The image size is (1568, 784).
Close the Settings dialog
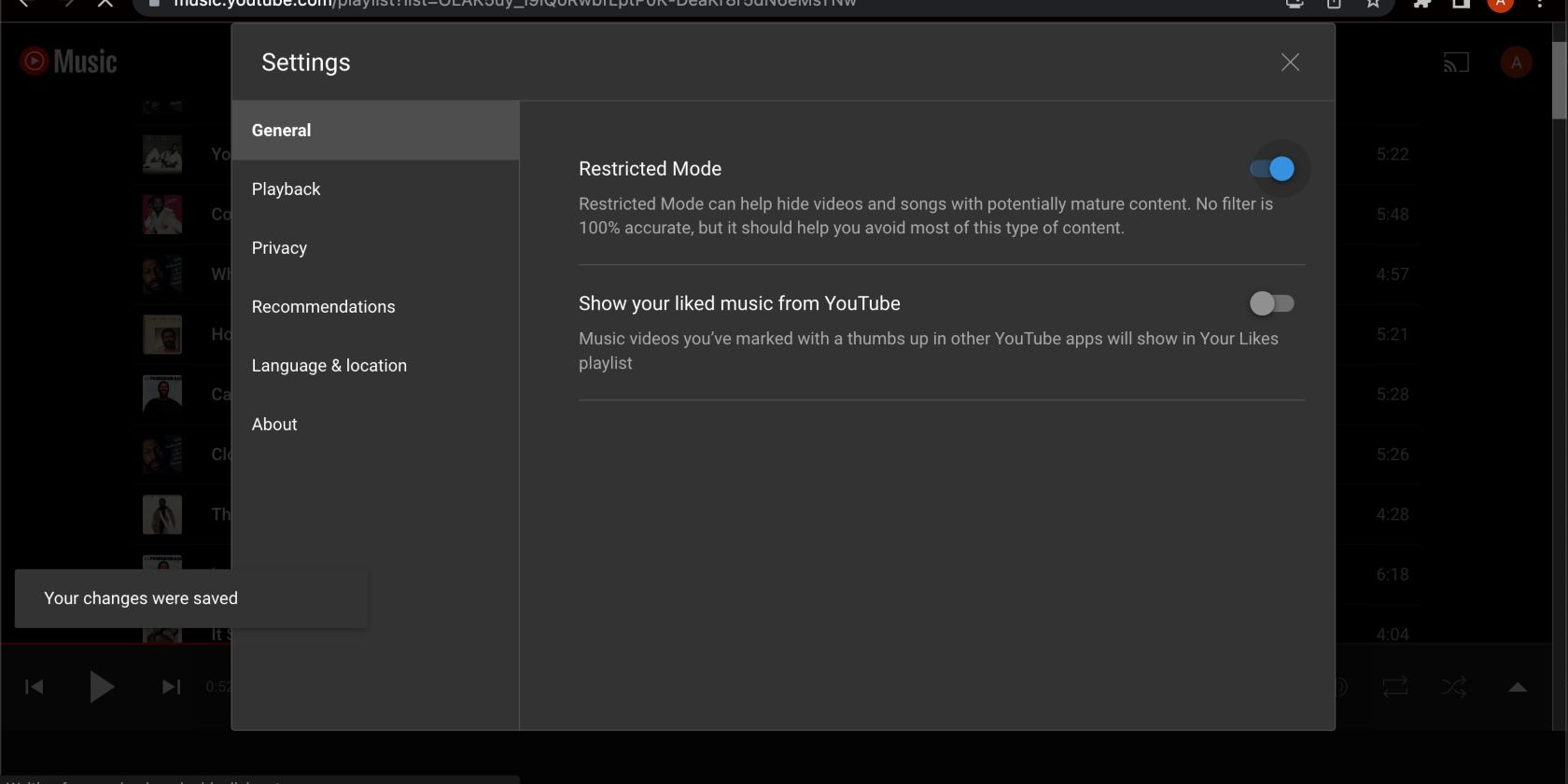1290,63
